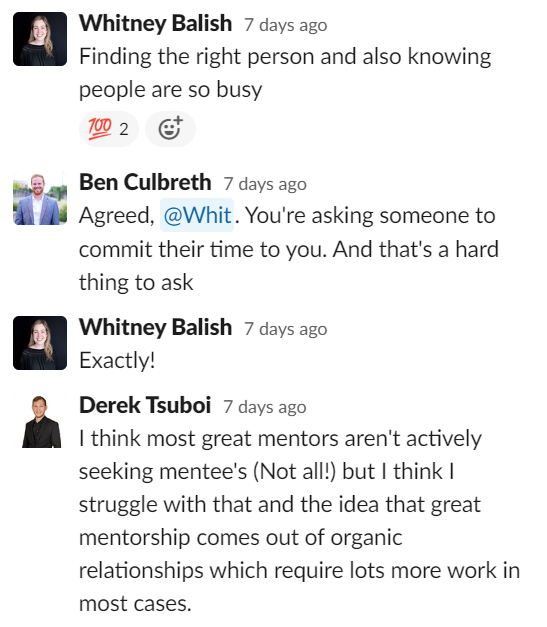Screen dimensions: 547x627
Task: Click Whitney Balish name above 'Exactly!'
Action: pos(156,327)
